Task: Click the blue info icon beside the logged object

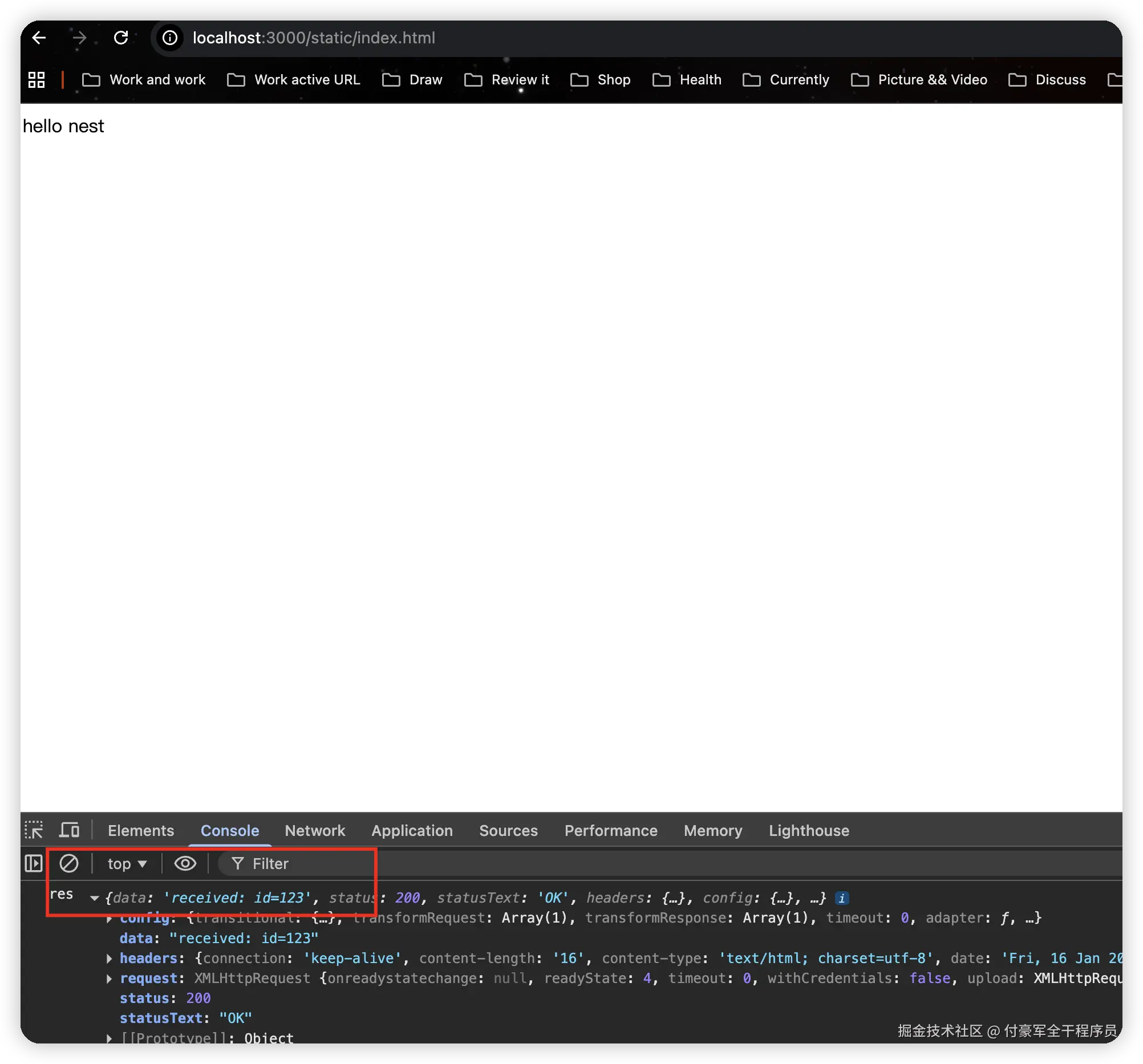Action: pos(842,898)
